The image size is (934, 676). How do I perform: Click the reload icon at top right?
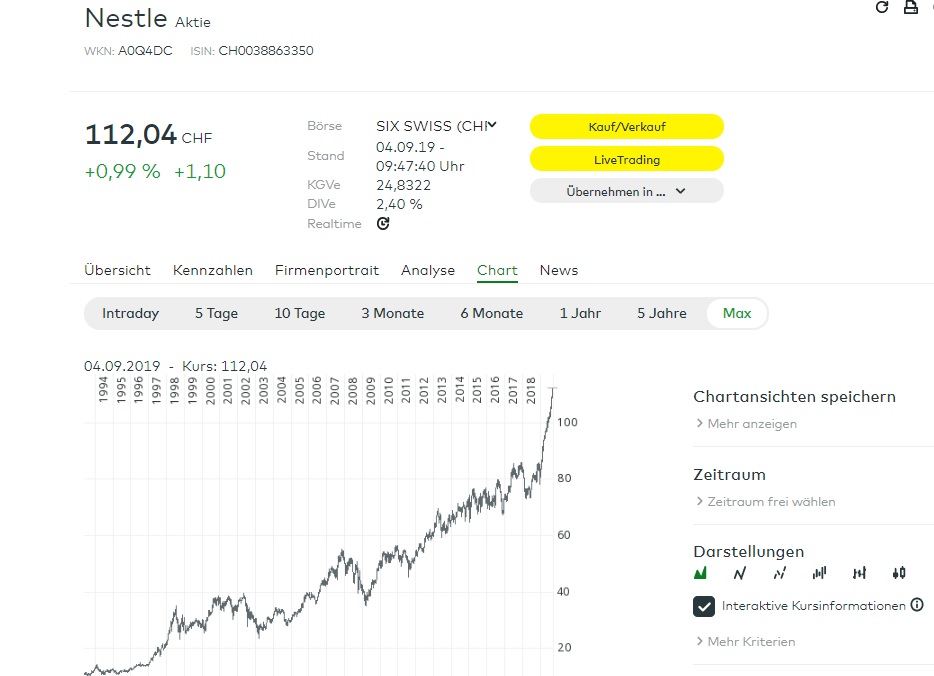pos(882,7)
